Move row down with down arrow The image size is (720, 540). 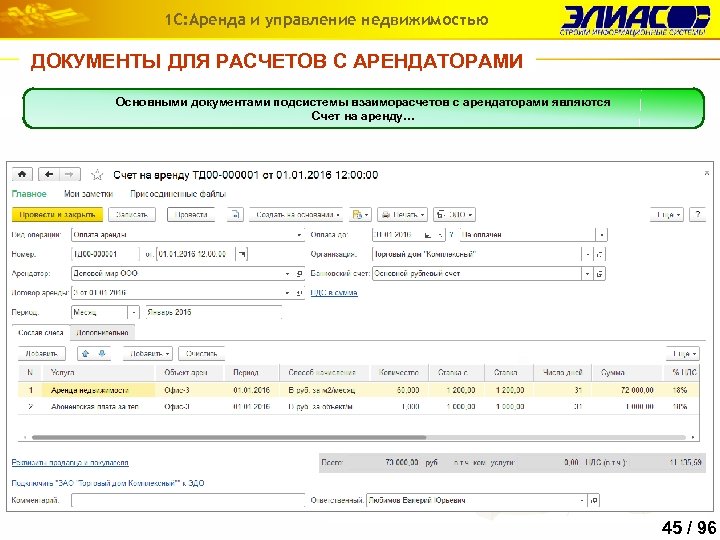click(x=102, y=354)
